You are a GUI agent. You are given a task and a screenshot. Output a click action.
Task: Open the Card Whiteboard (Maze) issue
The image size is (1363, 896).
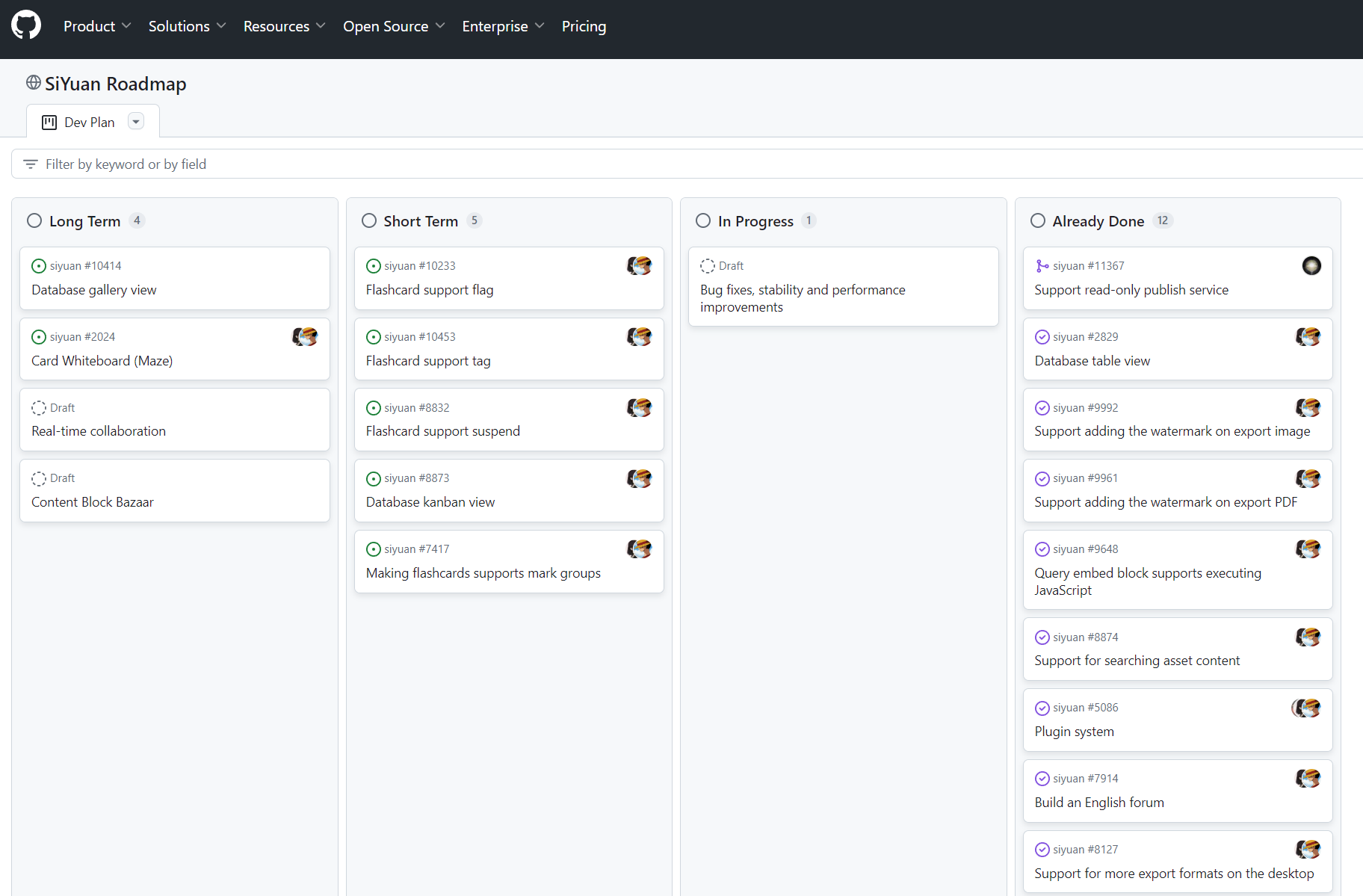[102, 361]
